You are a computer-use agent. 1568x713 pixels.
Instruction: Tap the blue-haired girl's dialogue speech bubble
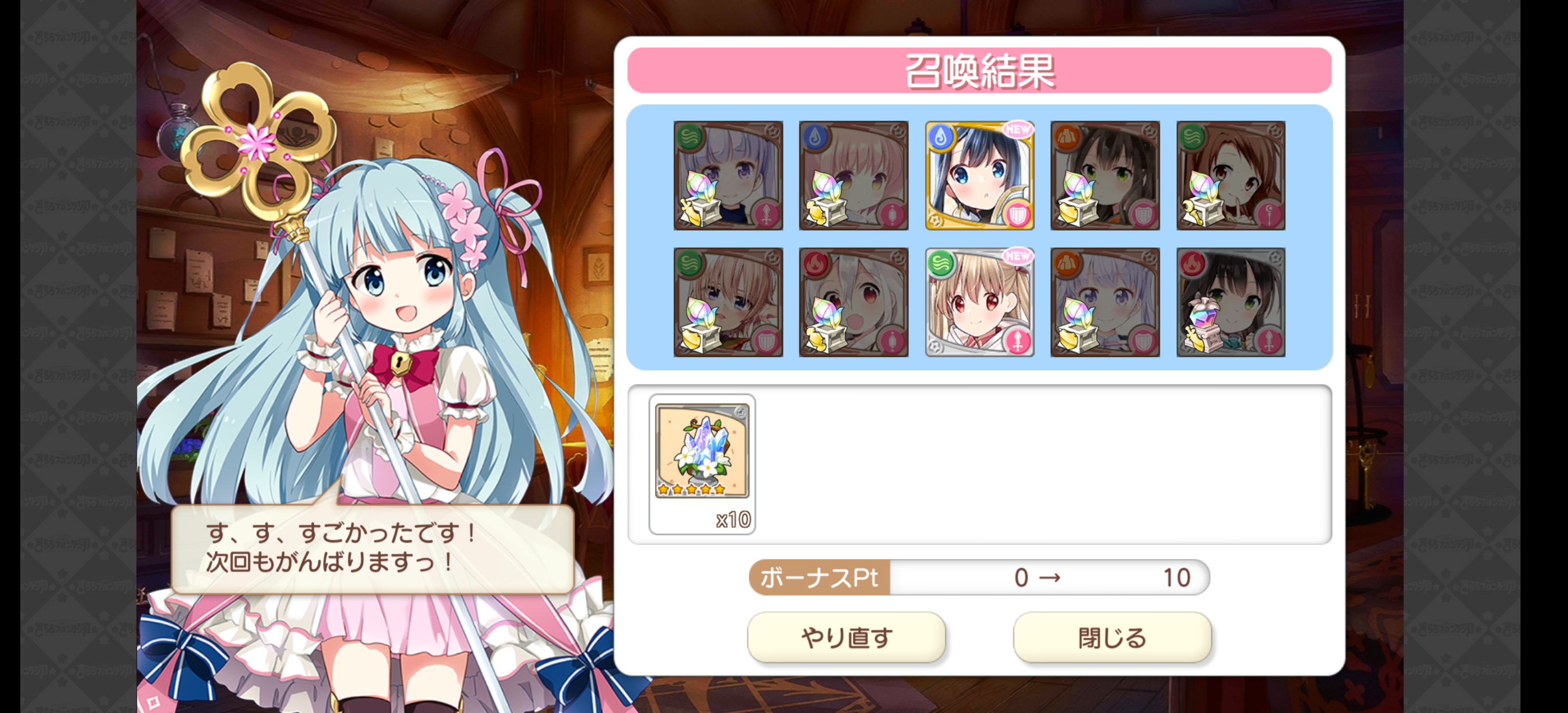pos(373,548)
